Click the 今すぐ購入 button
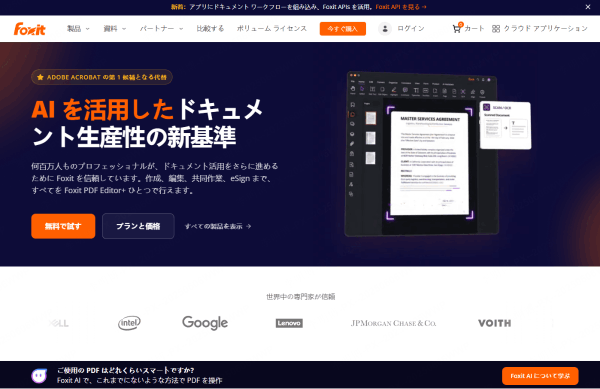 pos(342,29)
